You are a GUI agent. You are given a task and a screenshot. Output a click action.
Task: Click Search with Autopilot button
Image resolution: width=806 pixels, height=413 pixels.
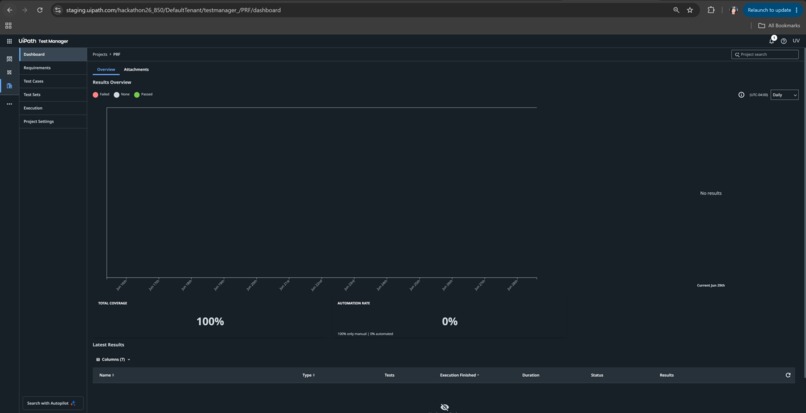52,403
